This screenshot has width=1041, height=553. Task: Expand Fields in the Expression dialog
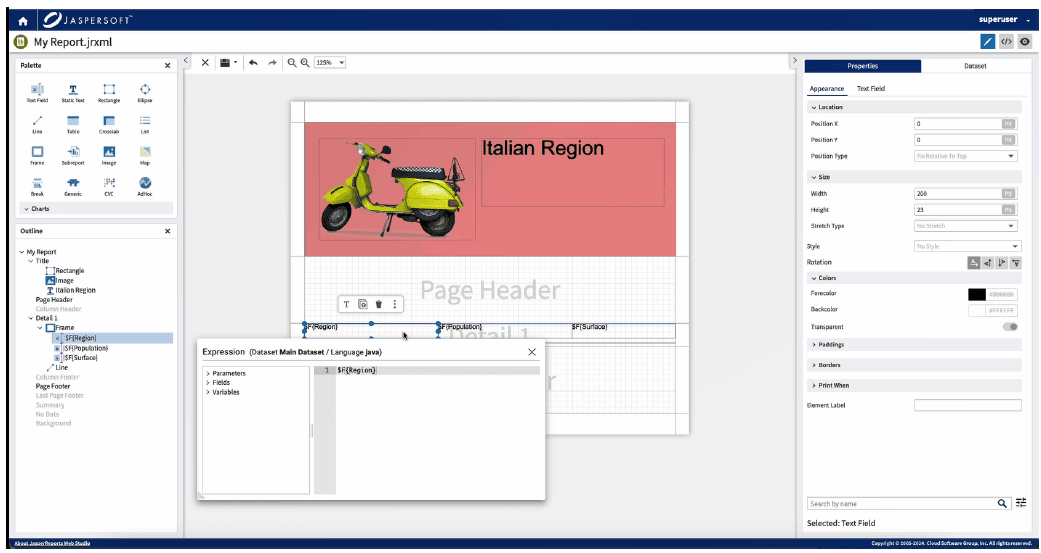click(221, 383)
